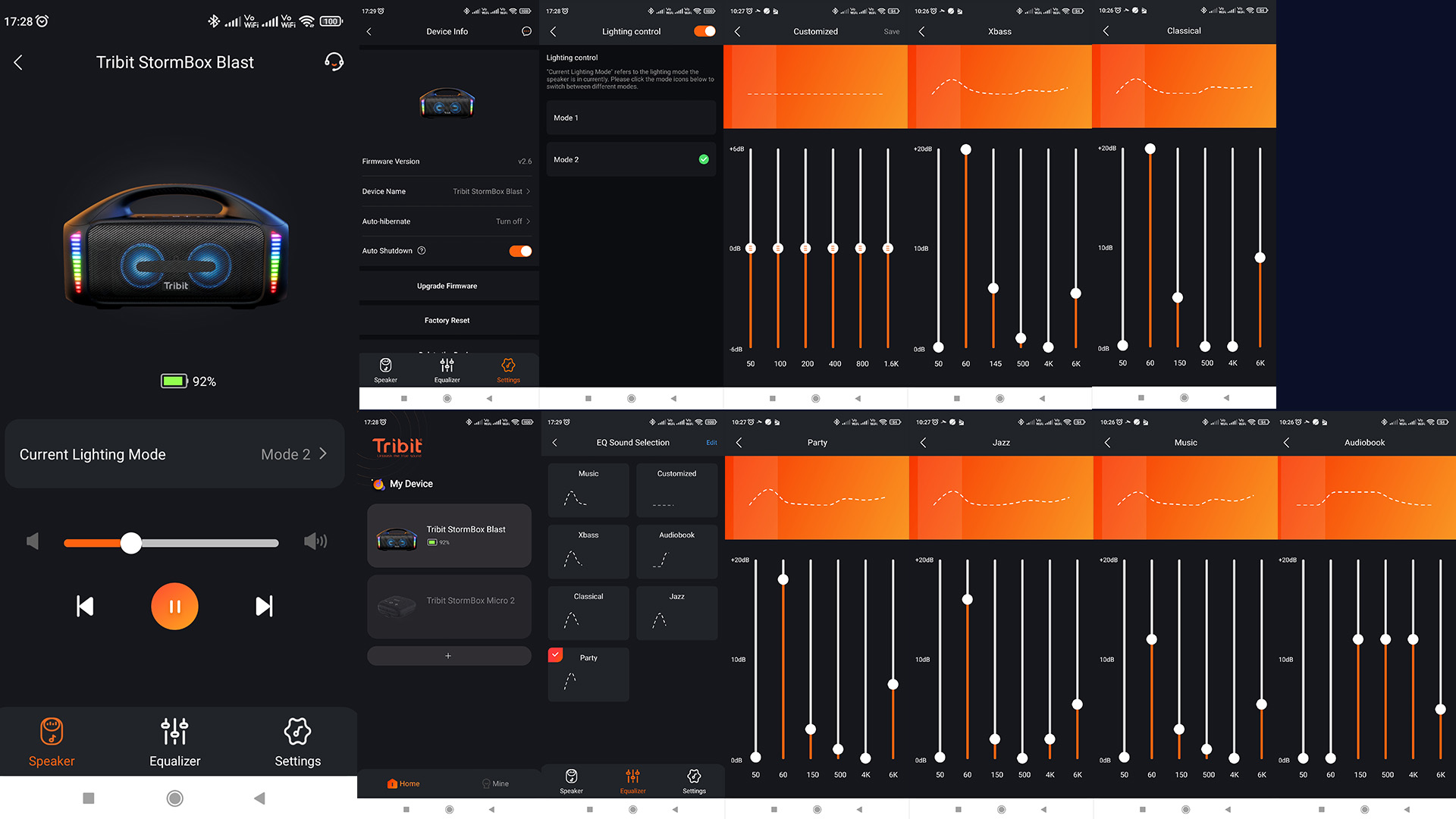
Task: Go back from EQ Sound Selection screen
Action: [x=555, y=442]
